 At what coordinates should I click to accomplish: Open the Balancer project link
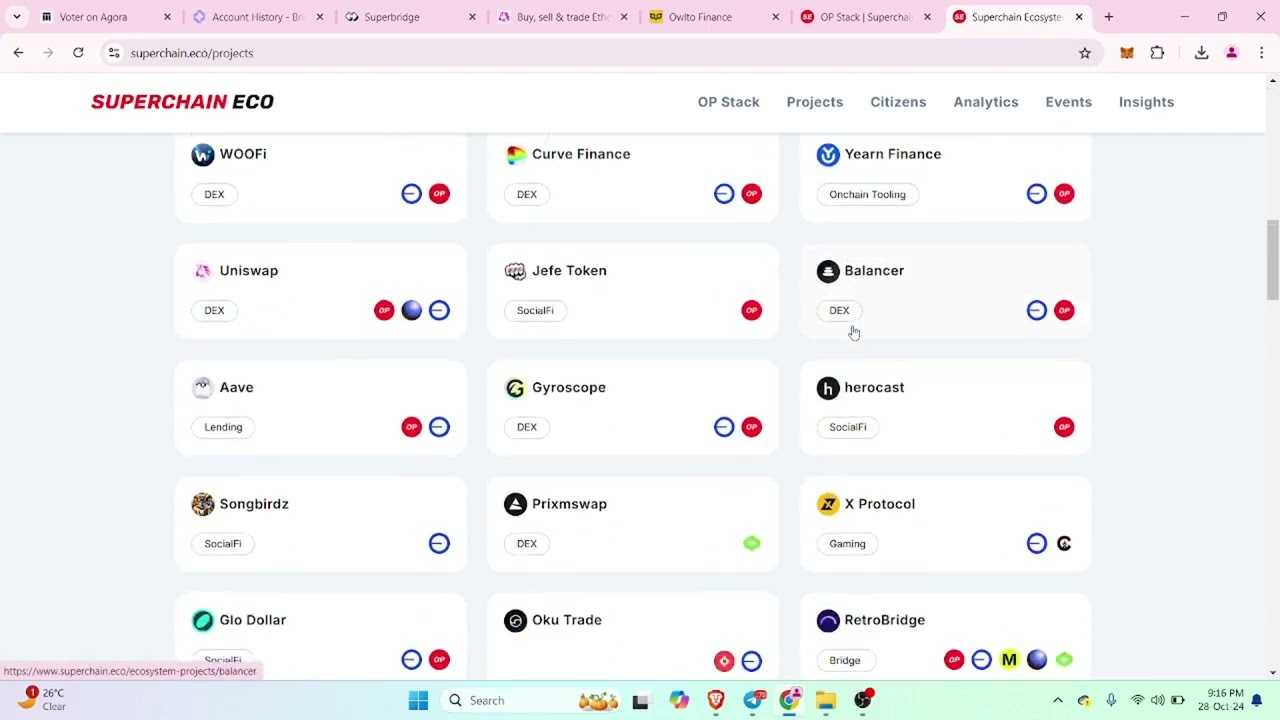click(874, 271)
